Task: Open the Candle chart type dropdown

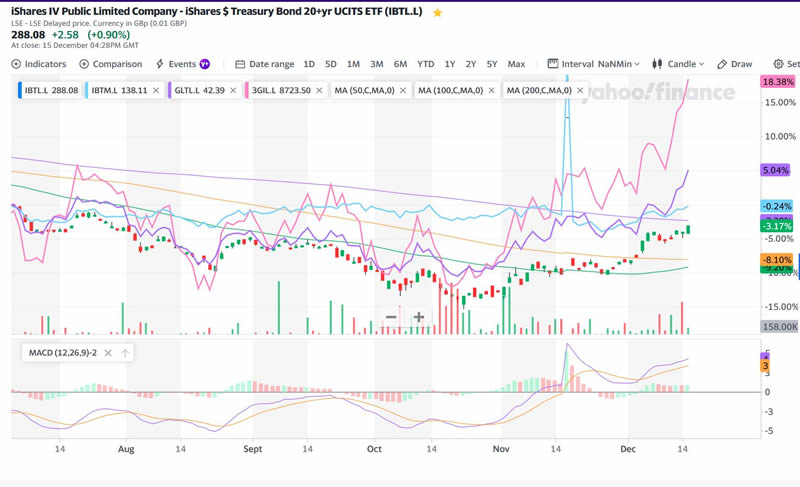Action: (679, 64)
